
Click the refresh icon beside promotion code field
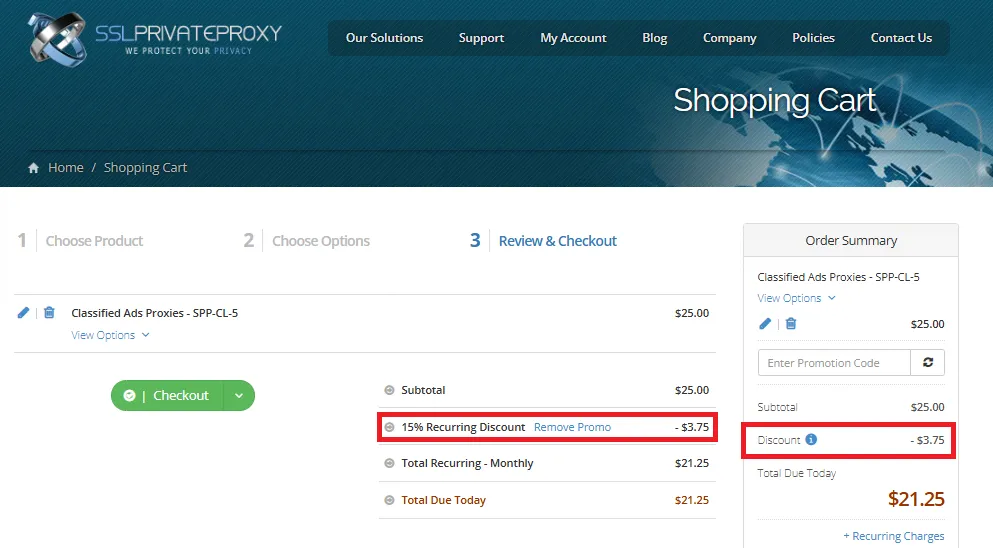pos(928,362)
